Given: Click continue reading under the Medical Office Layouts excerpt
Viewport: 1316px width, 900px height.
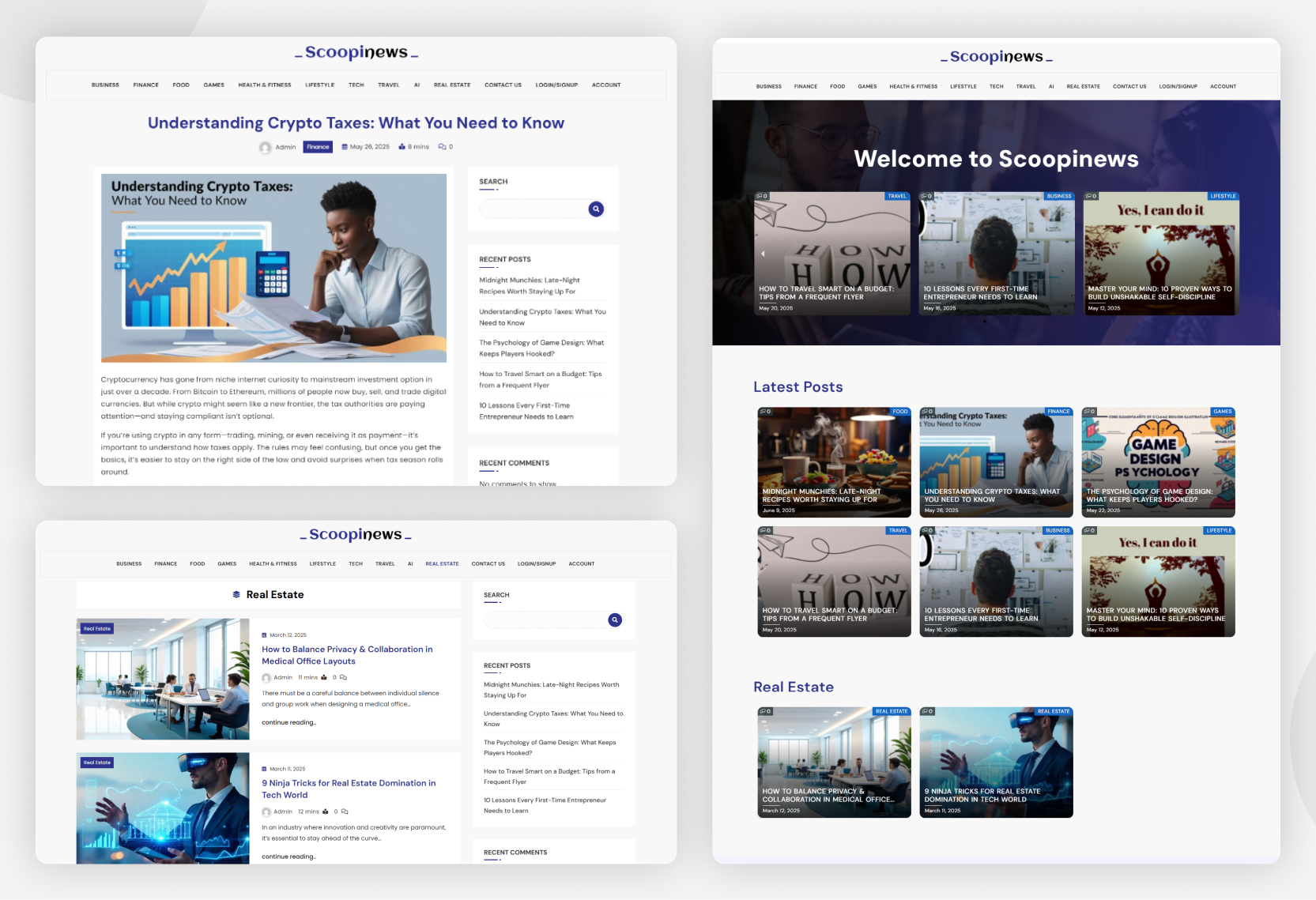Looking at the screenshot, I should (x=288, y=722).
